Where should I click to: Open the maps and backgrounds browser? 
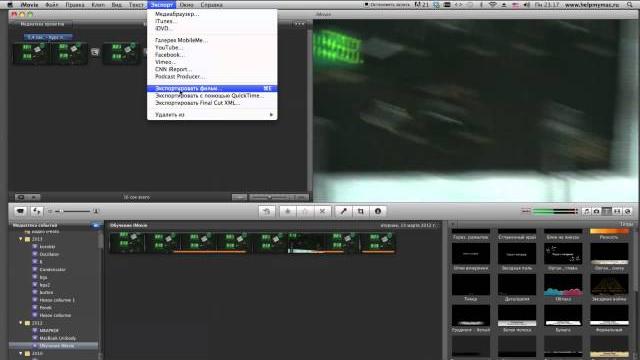(x=628, y=211)
